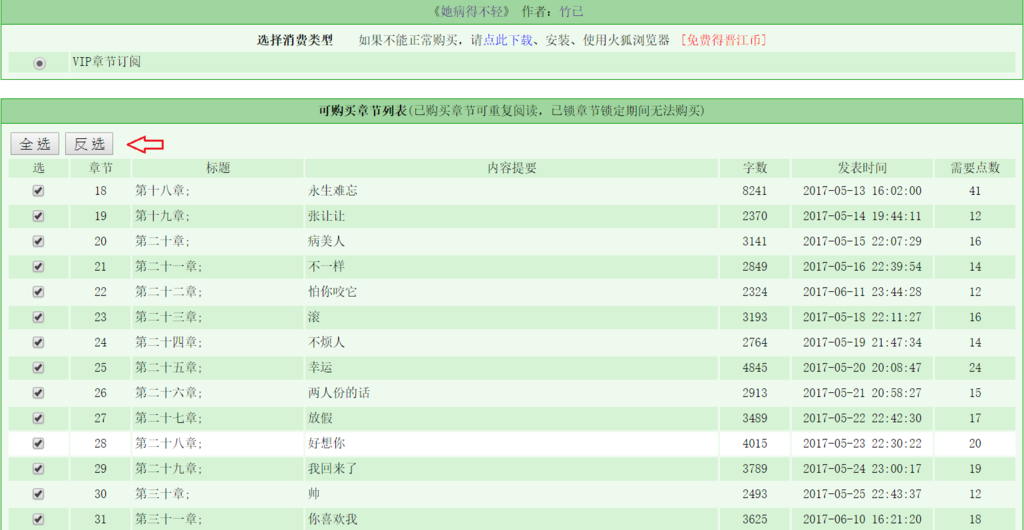
Task: Uncheck chapter 19 张让让 checkbox
Action: coord(39,216)
